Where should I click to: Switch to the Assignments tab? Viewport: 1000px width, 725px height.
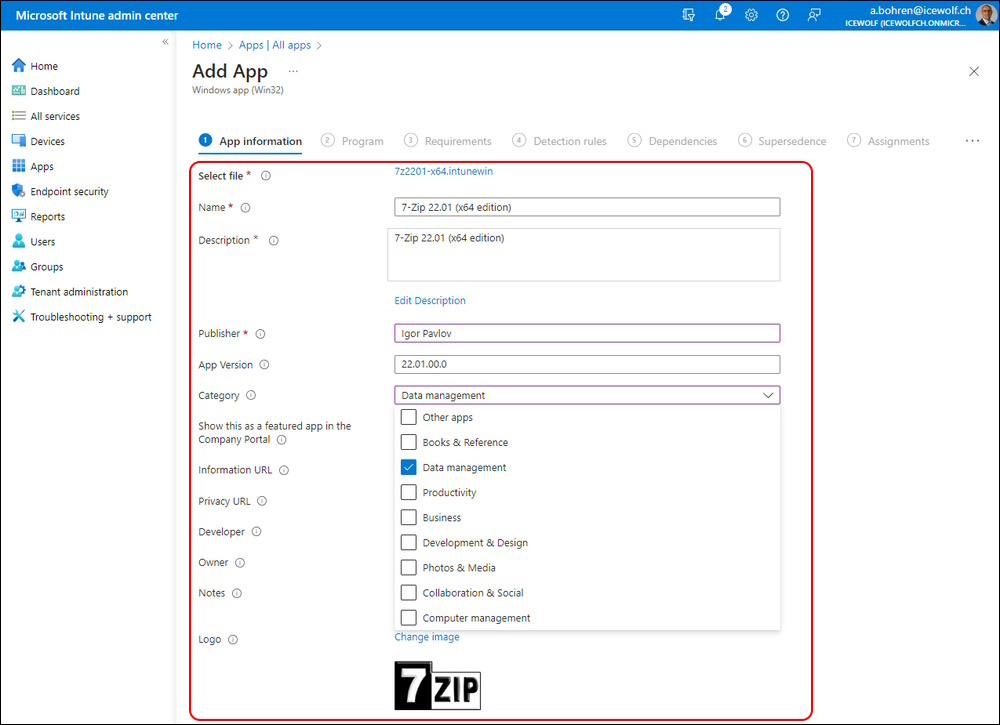click(888, 141)
